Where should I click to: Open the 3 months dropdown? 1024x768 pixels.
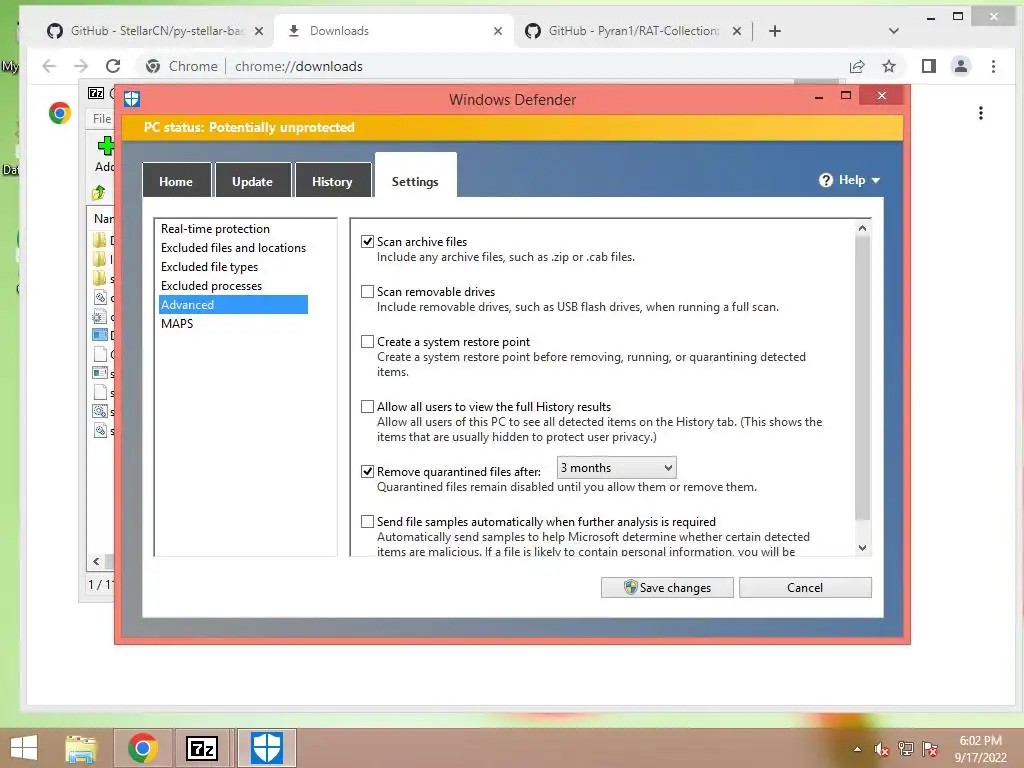[616, 468]
